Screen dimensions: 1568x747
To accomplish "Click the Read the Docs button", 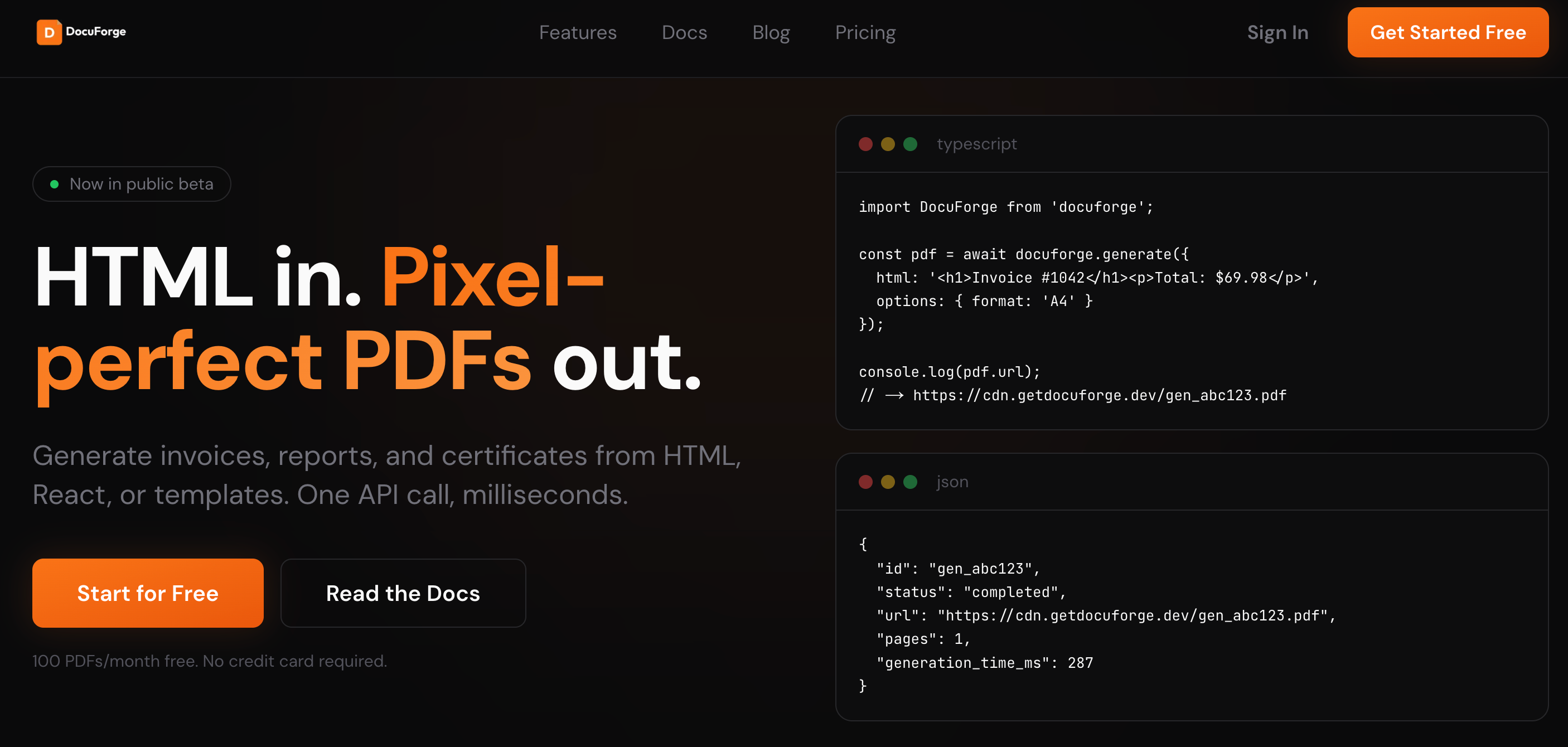I will click(403, 593).
